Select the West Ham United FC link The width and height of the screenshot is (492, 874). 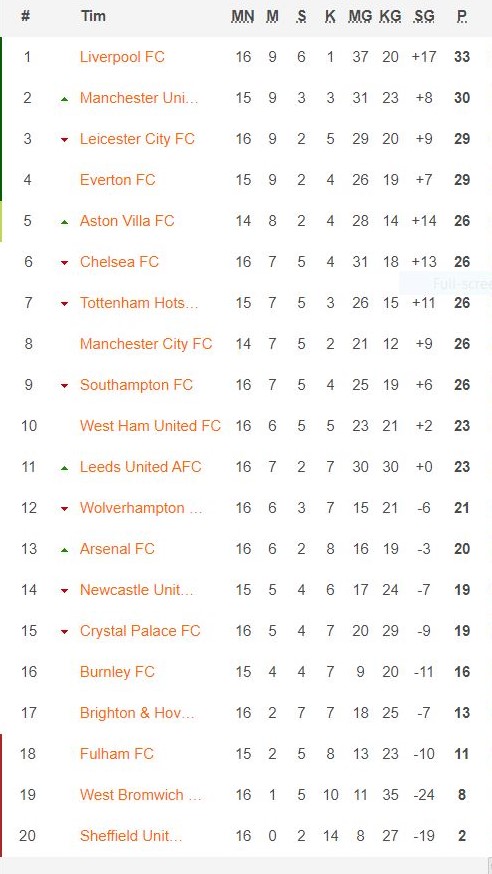pos(150,426)
